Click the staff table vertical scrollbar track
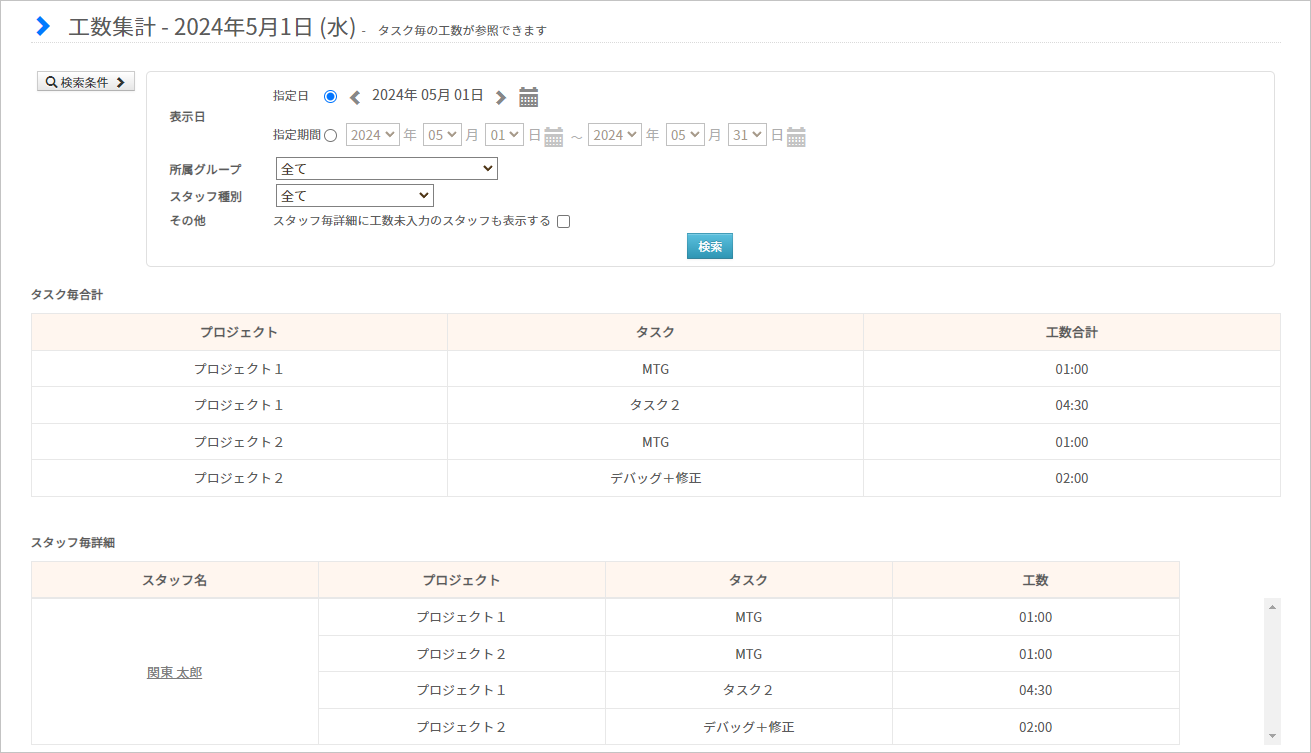 (1272, 670)
